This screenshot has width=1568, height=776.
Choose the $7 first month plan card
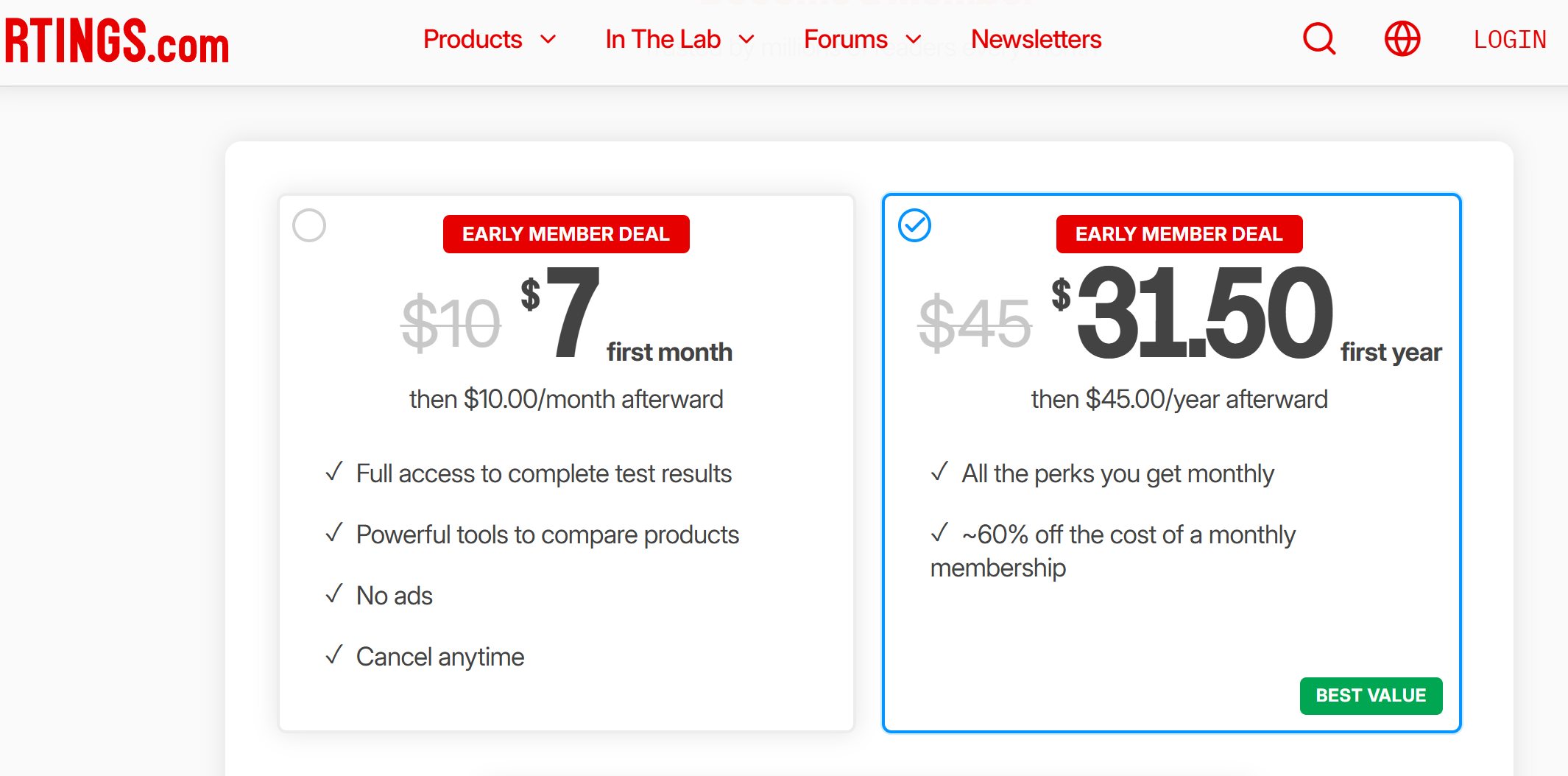click(x=566, y=463)
